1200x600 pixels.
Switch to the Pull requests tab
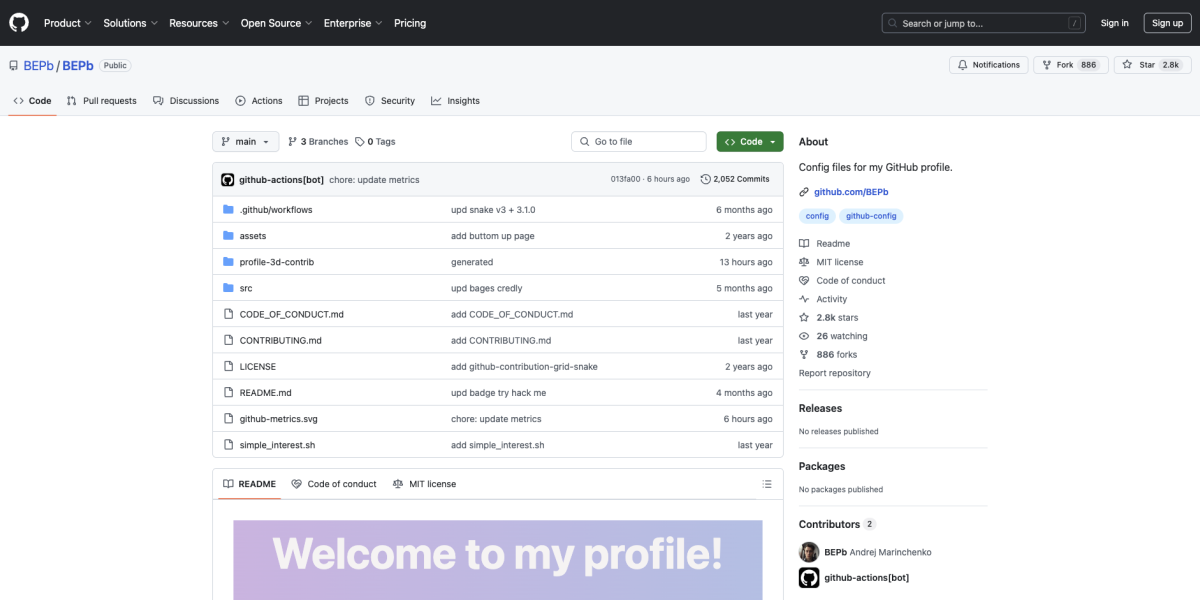[101, 101]
